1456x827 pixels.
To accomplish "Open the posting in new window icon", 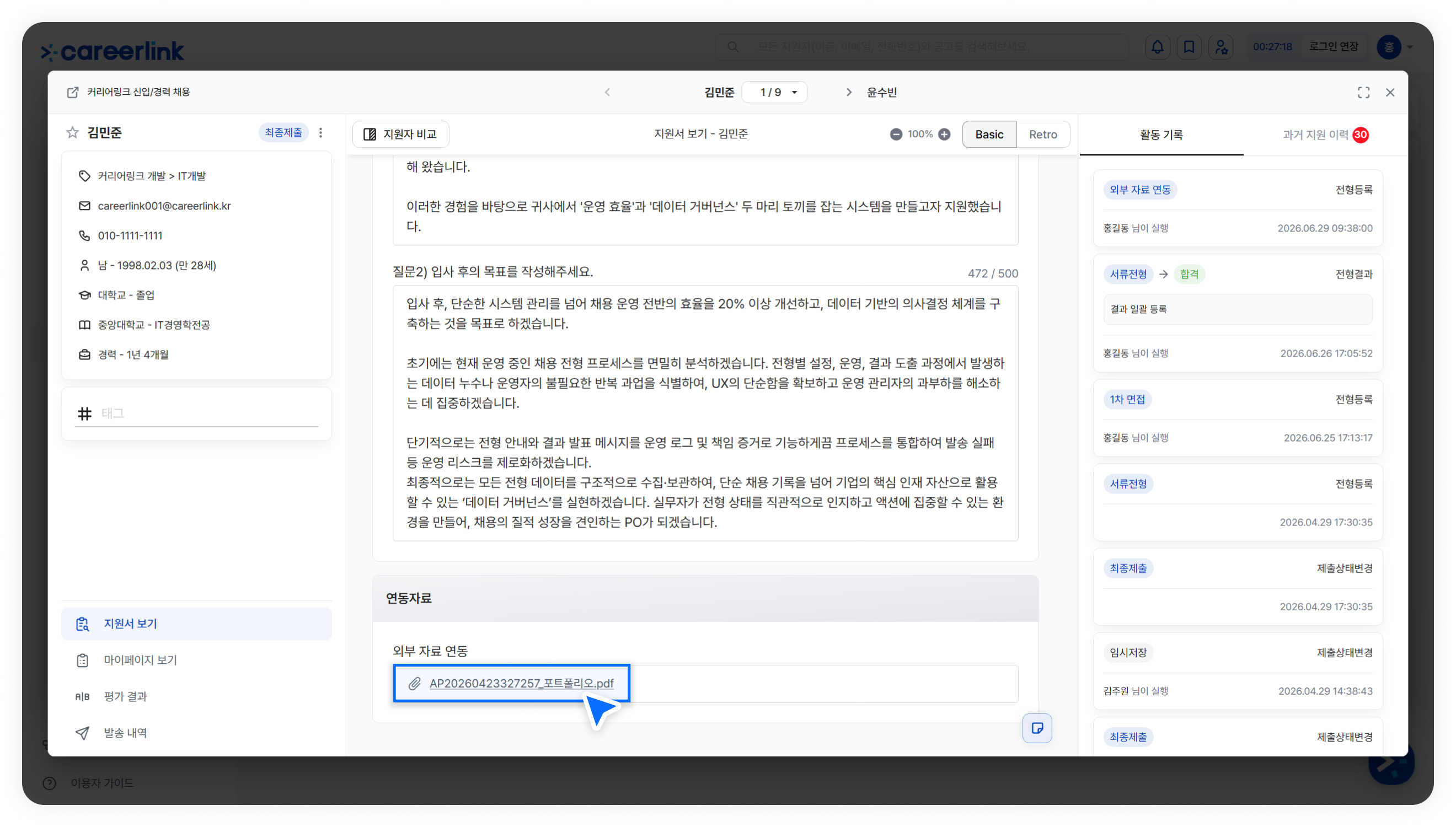I will click(x=73, y=92).
